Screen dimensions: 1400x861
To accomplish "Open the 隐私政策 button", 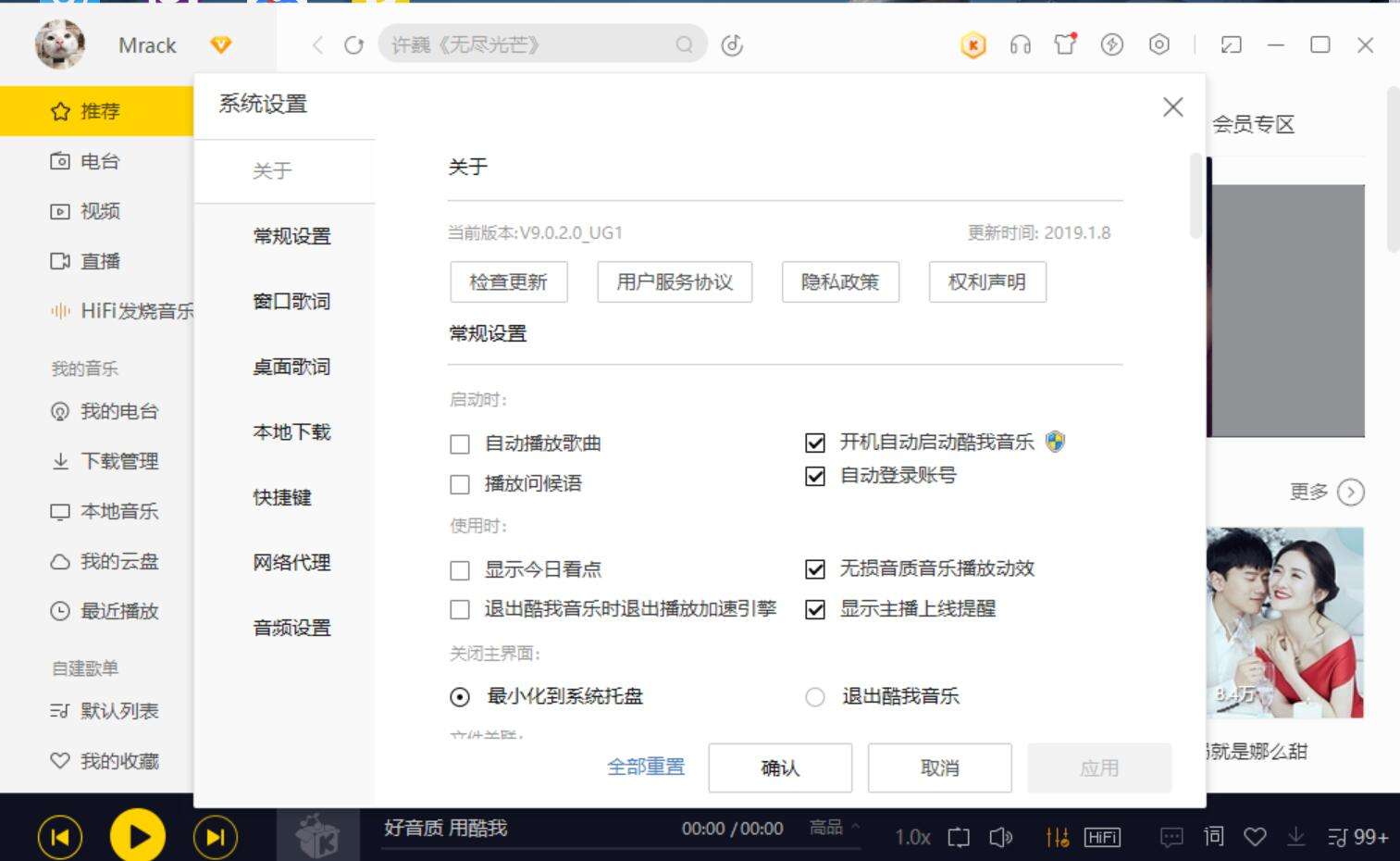I will pyautogui.click(x=840, y=281).
